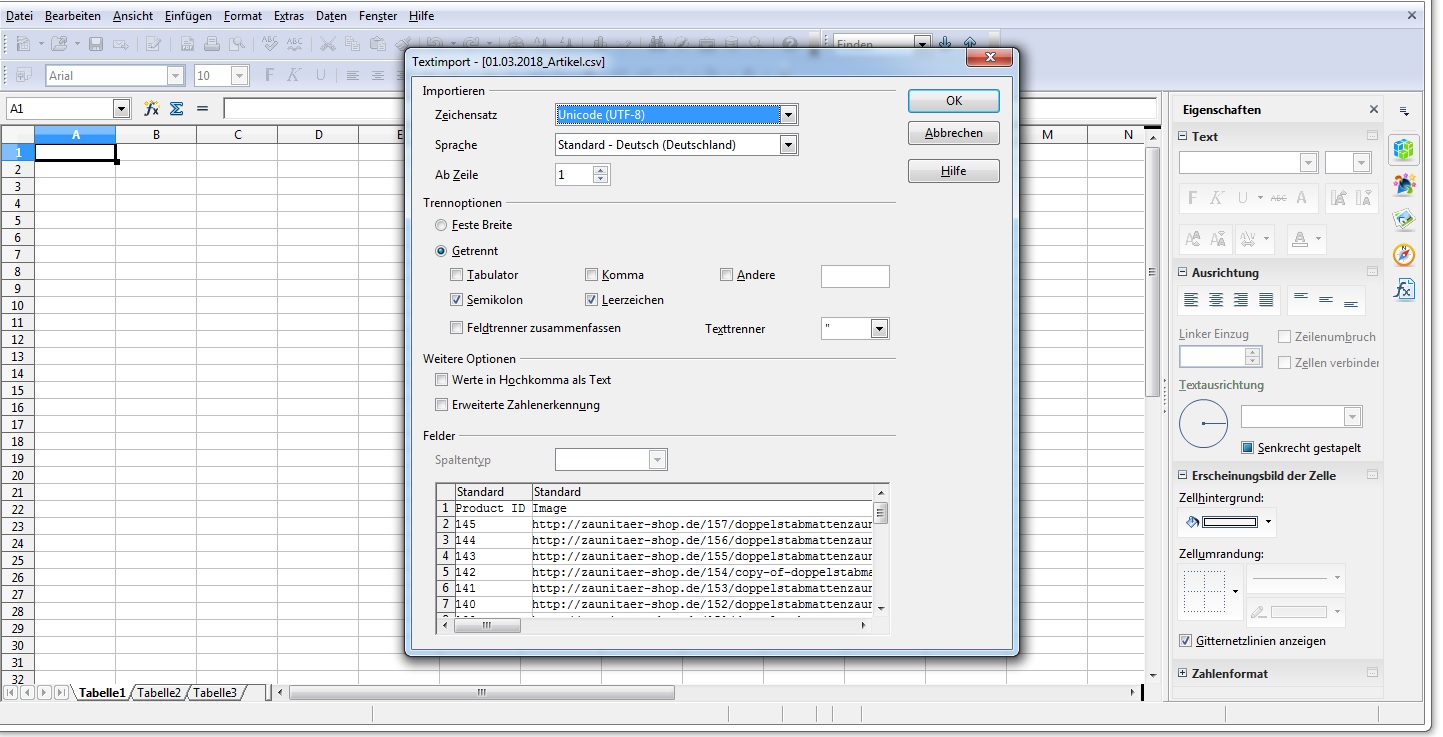
Task: Click the Print icon in the toolbar
Action: [x=212, y=44]
